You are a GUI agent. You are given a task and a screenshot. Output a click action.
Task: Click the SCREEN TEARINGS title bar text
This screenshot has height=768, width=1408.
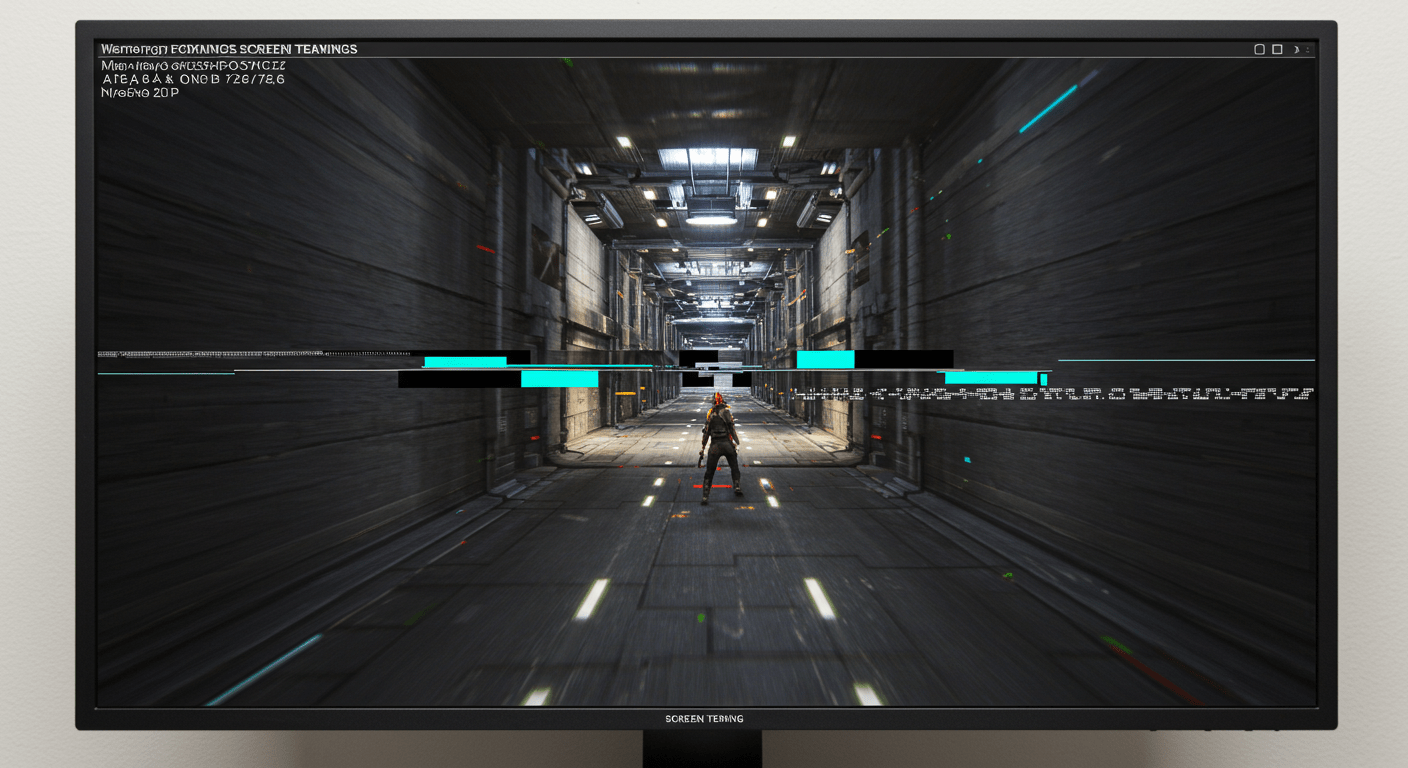[x=299, y=49]
